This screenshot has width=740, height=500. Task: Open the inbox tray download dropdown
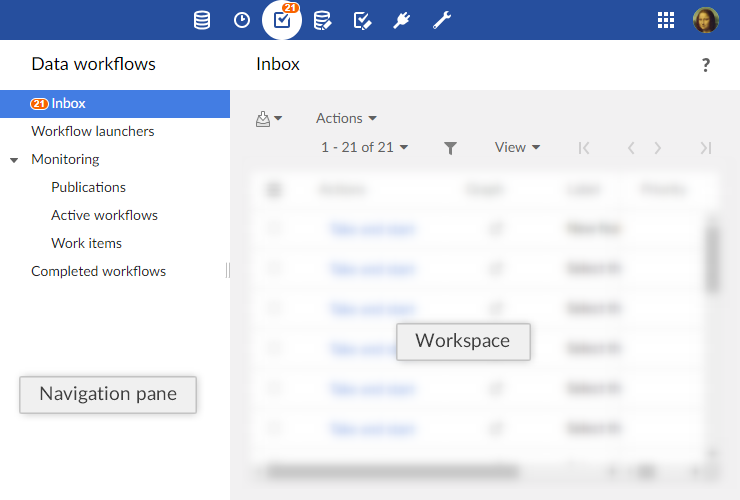point(269,119)
